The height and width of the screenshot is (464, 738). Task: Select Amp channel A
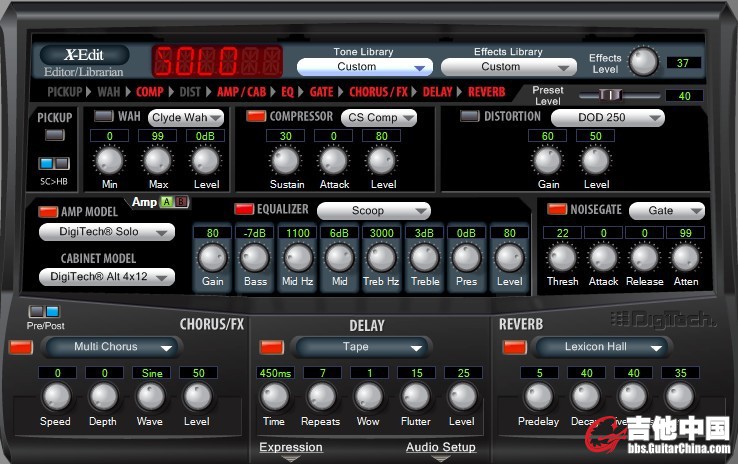pos(167,202)
